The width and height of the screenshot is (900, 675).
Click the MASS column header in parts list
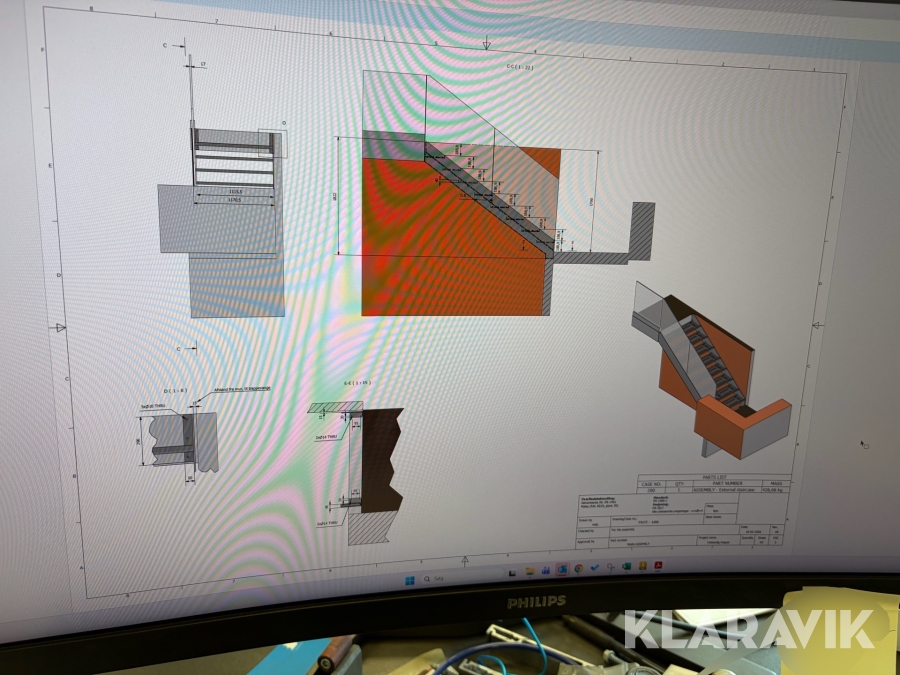pos(777,483)
